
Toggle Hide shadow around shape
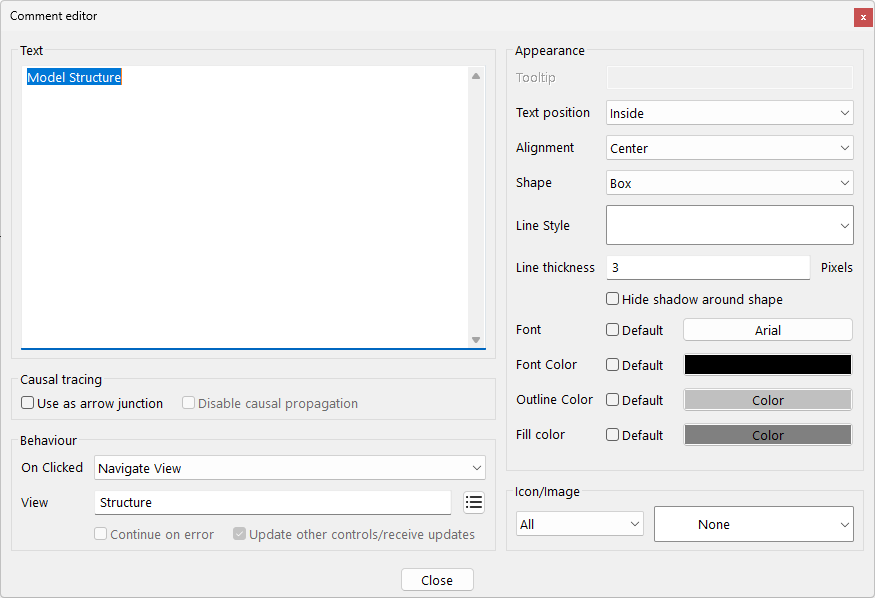pyautogui.click(x=613, y=299)
